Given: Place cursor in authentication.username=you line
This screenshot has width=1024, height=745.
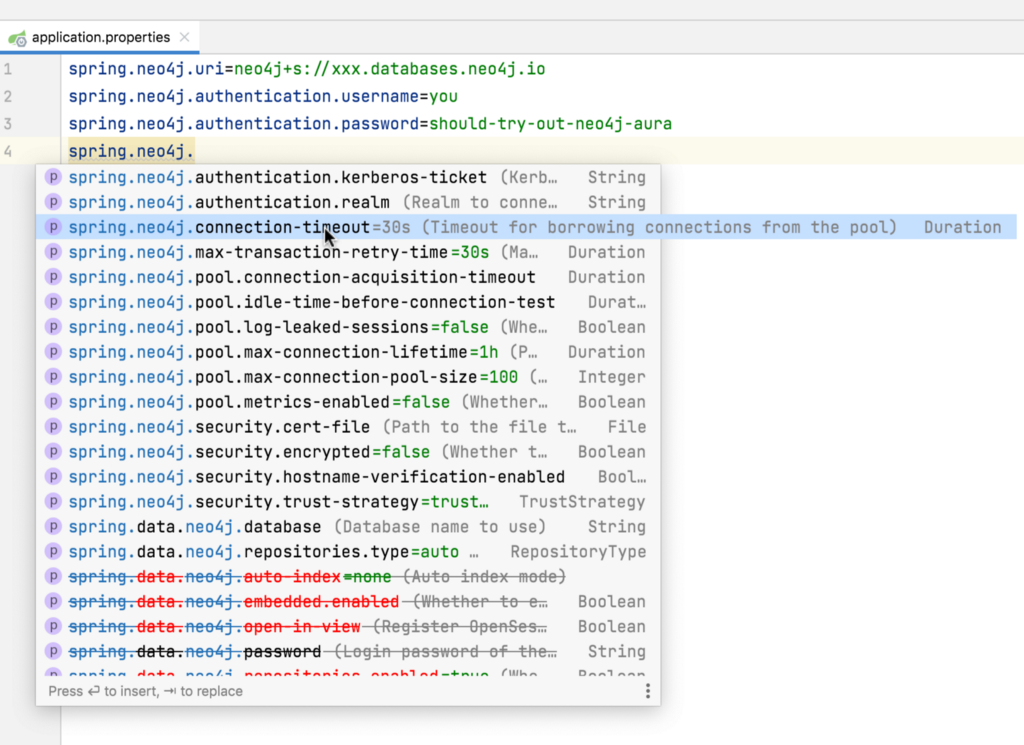Looking at the screenshot, I should [263, 97].
